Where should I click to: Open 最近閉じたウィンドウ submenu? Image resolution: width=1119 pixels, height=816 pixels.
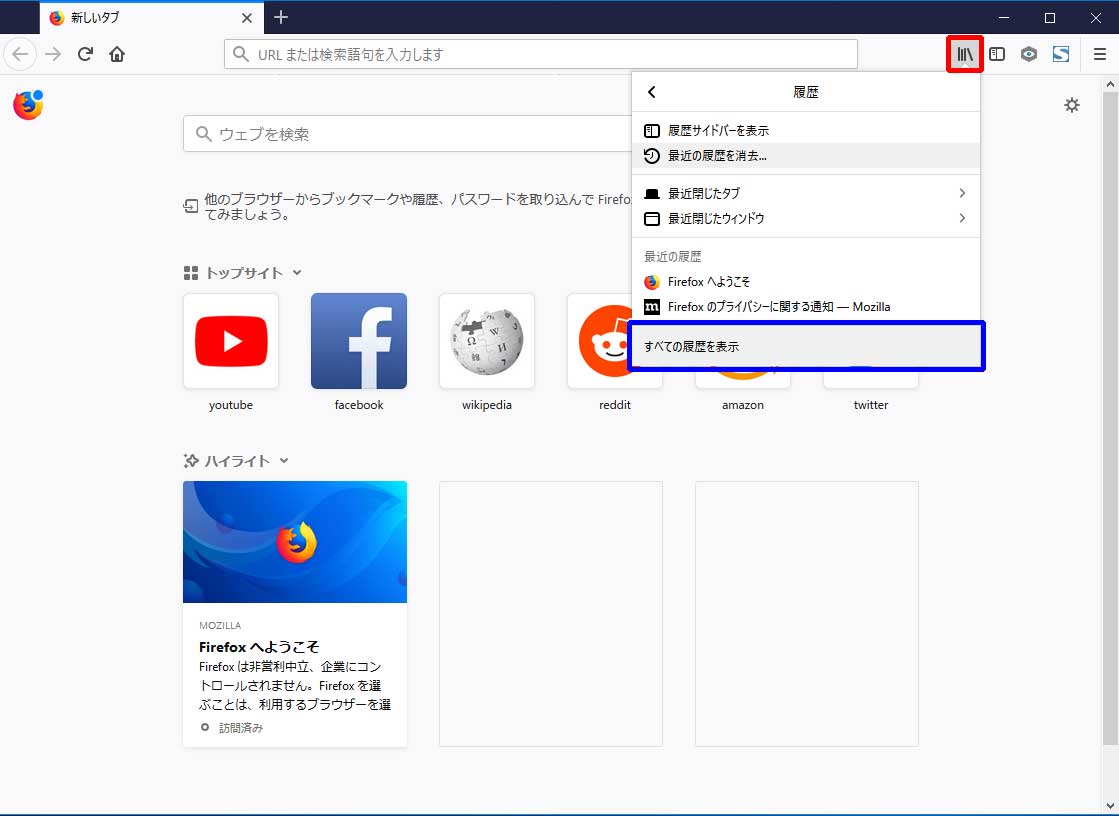point(806,218)
